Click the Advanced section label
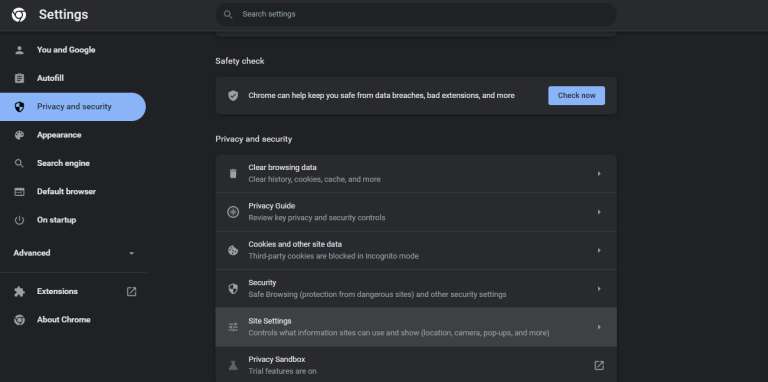Viewport: 768px width, 382px height. pyautogui.click(x=32, y=253)
